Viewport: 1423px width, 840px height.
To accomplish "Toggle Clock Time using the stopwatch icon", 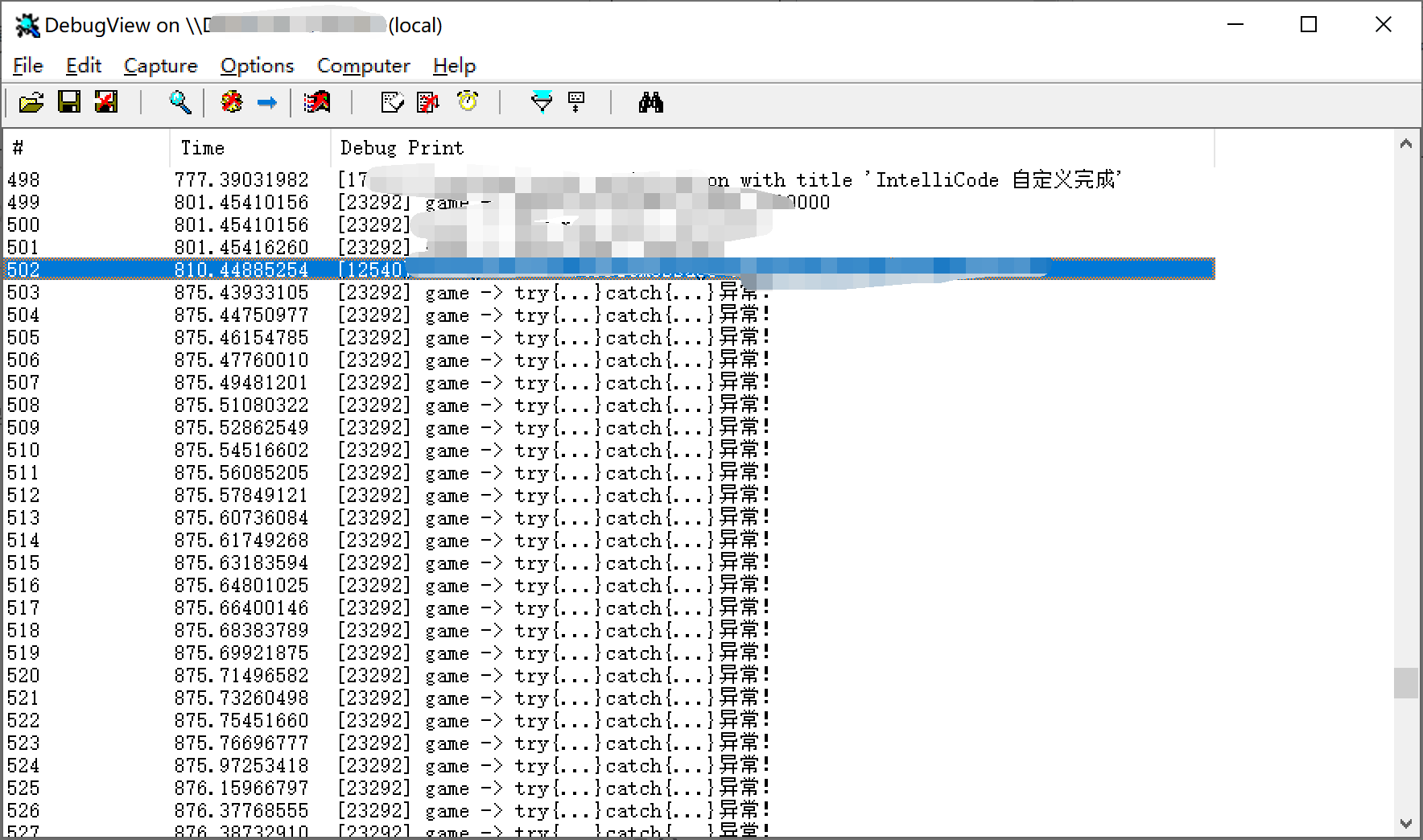I will (x=467, y=102).
